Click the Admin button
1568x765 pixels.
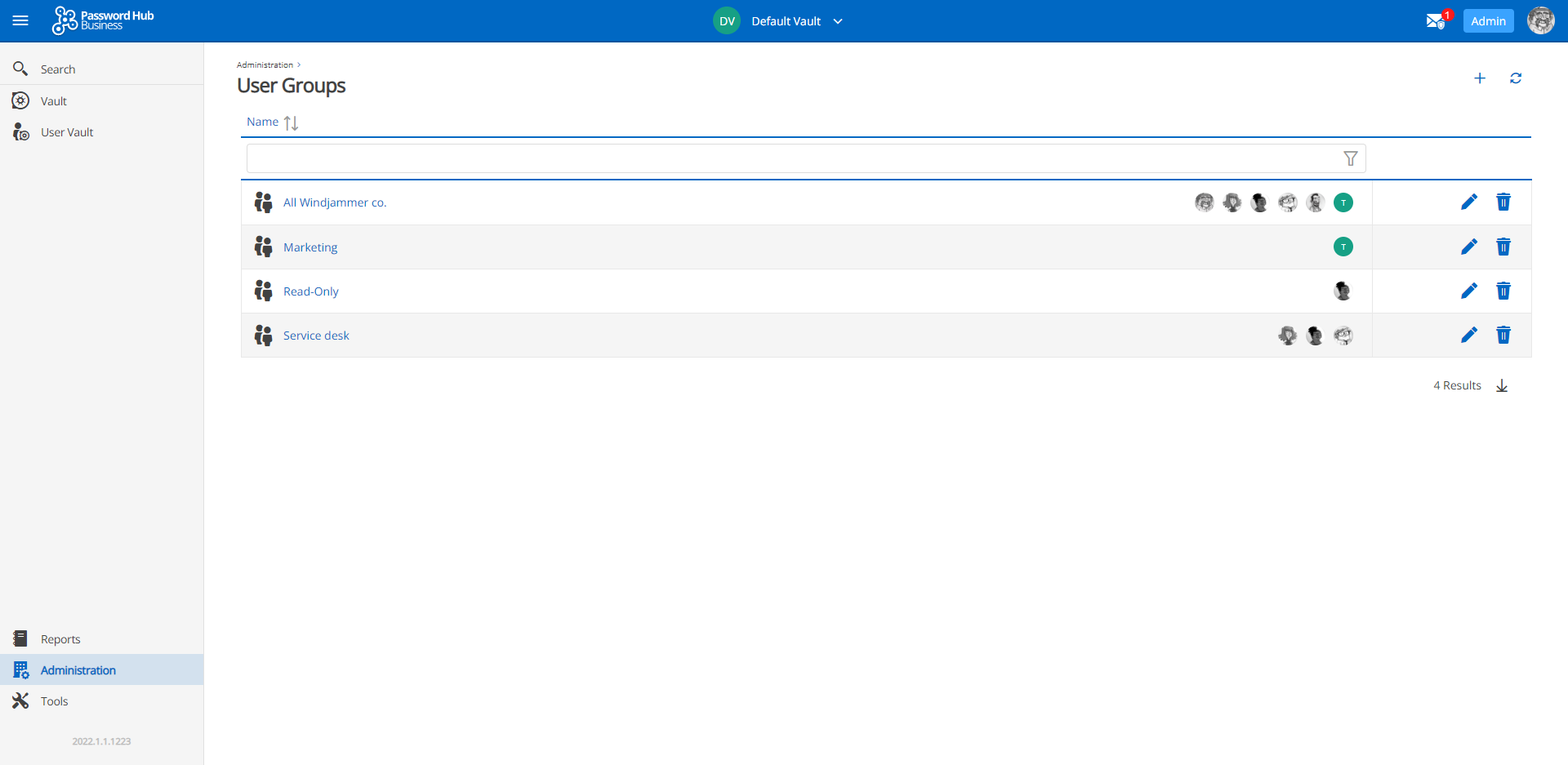click(x=1488, y=20)
